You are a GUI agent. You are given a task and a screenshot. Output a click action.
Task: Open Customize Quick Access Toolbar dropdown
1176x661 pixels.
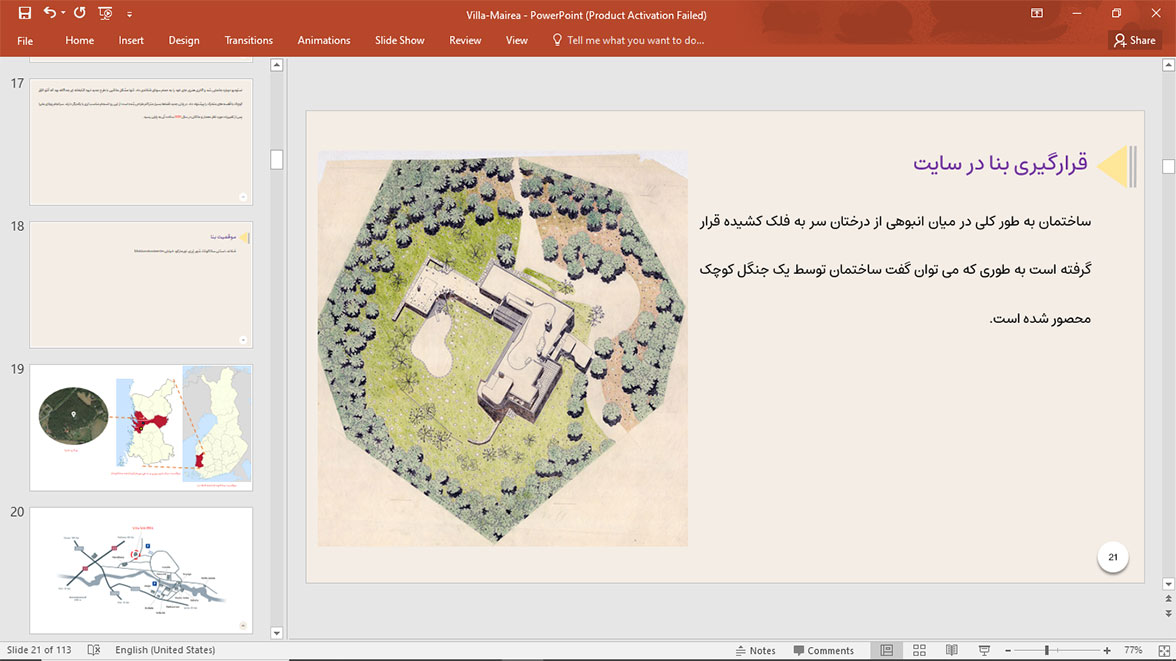[x=129, y=14]
